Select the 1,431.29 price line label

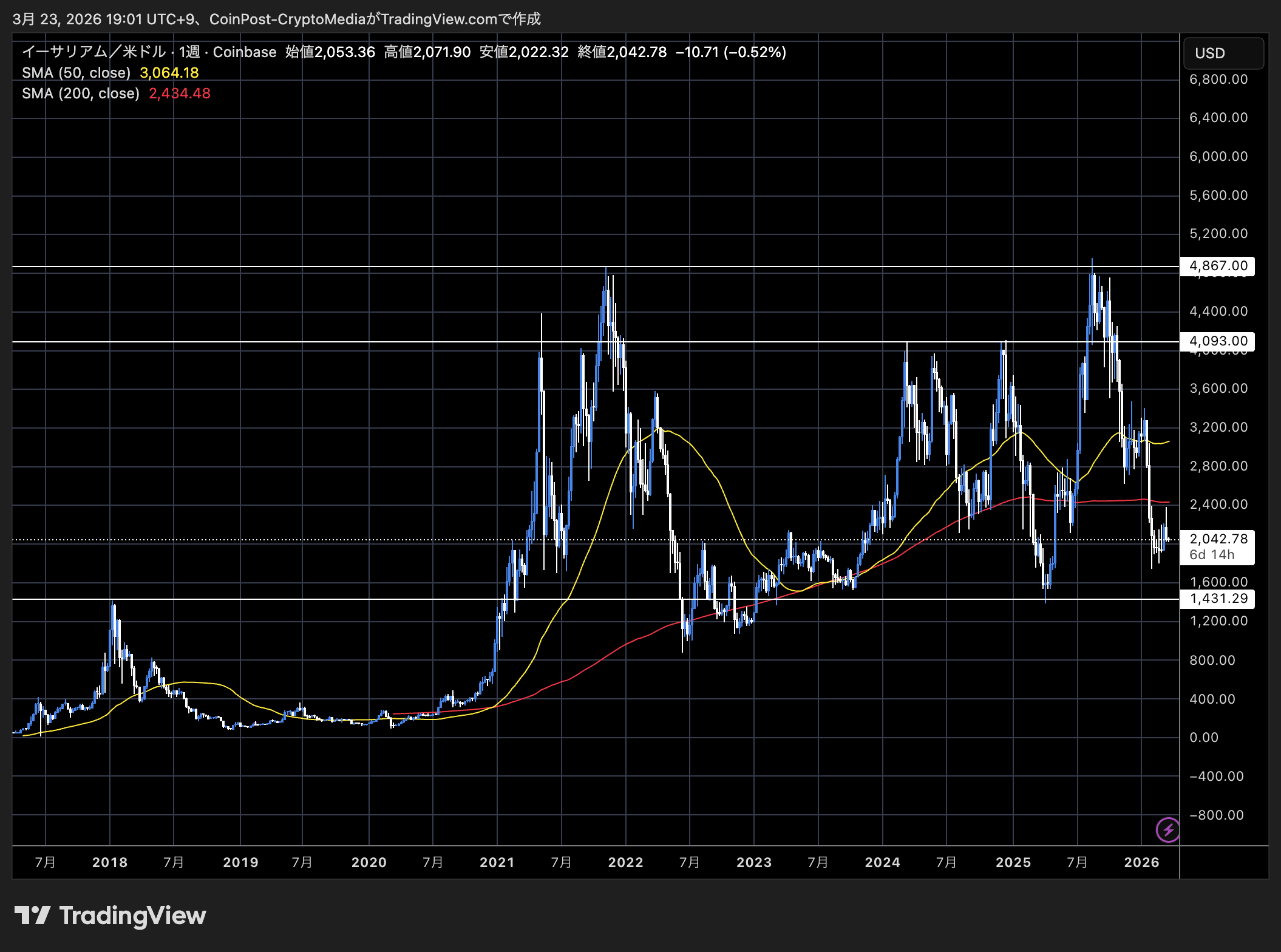pos(1218,599)
